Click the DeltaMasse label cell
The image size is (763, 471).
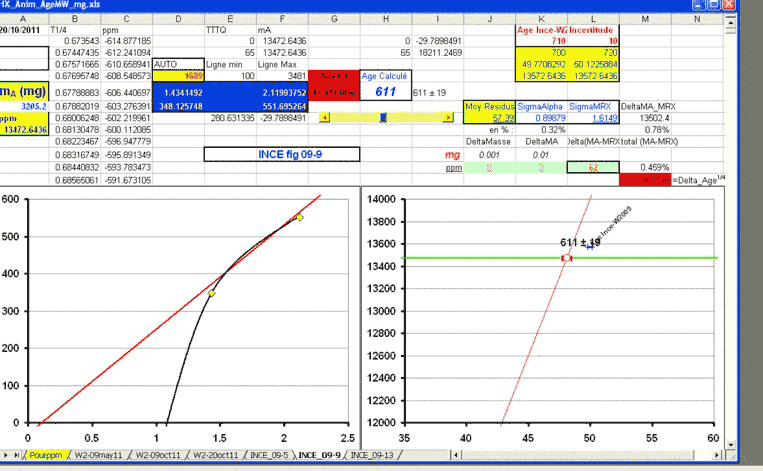(x=489, y=141)
